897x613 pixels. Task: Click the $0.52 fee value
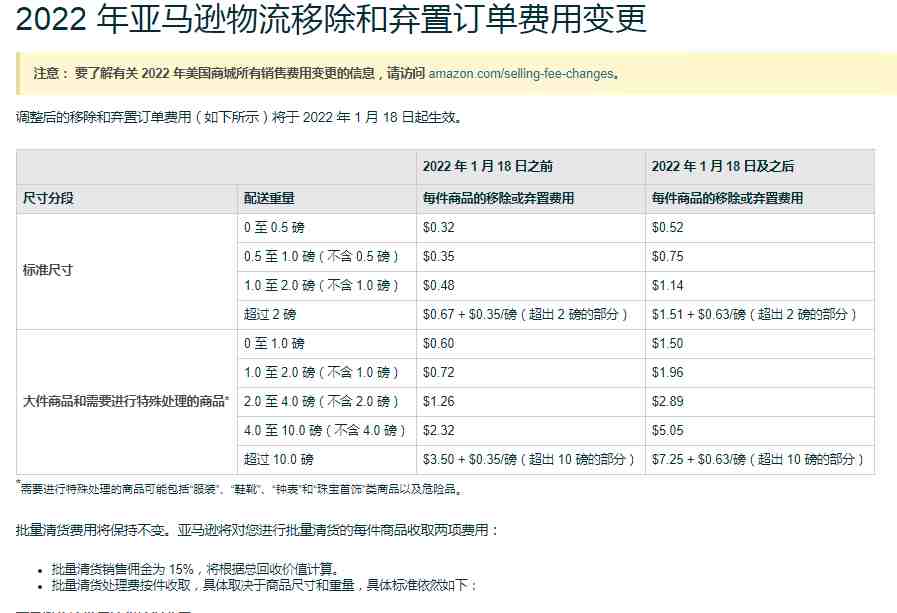(x=668, y=228)
